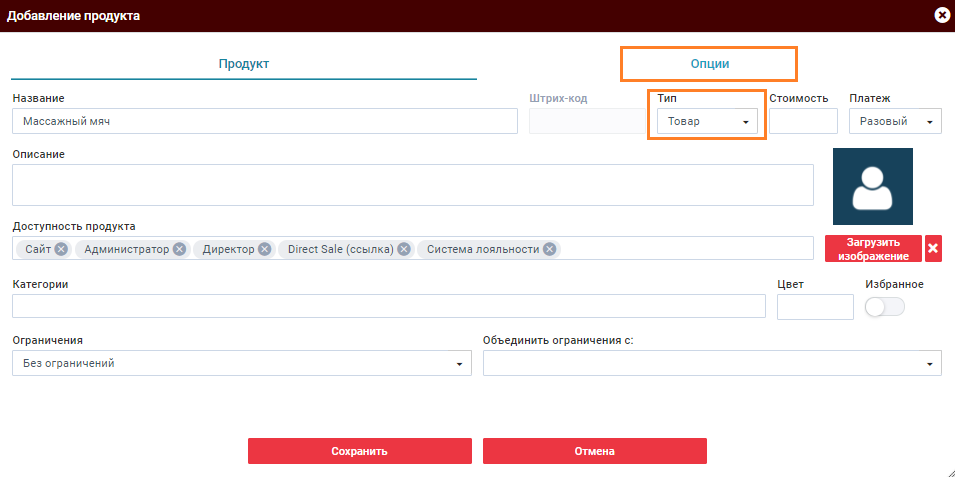Click the Цвет color field
Image resolution: width=955 pixels, height=477 pixels.
[x=814, y=307]
